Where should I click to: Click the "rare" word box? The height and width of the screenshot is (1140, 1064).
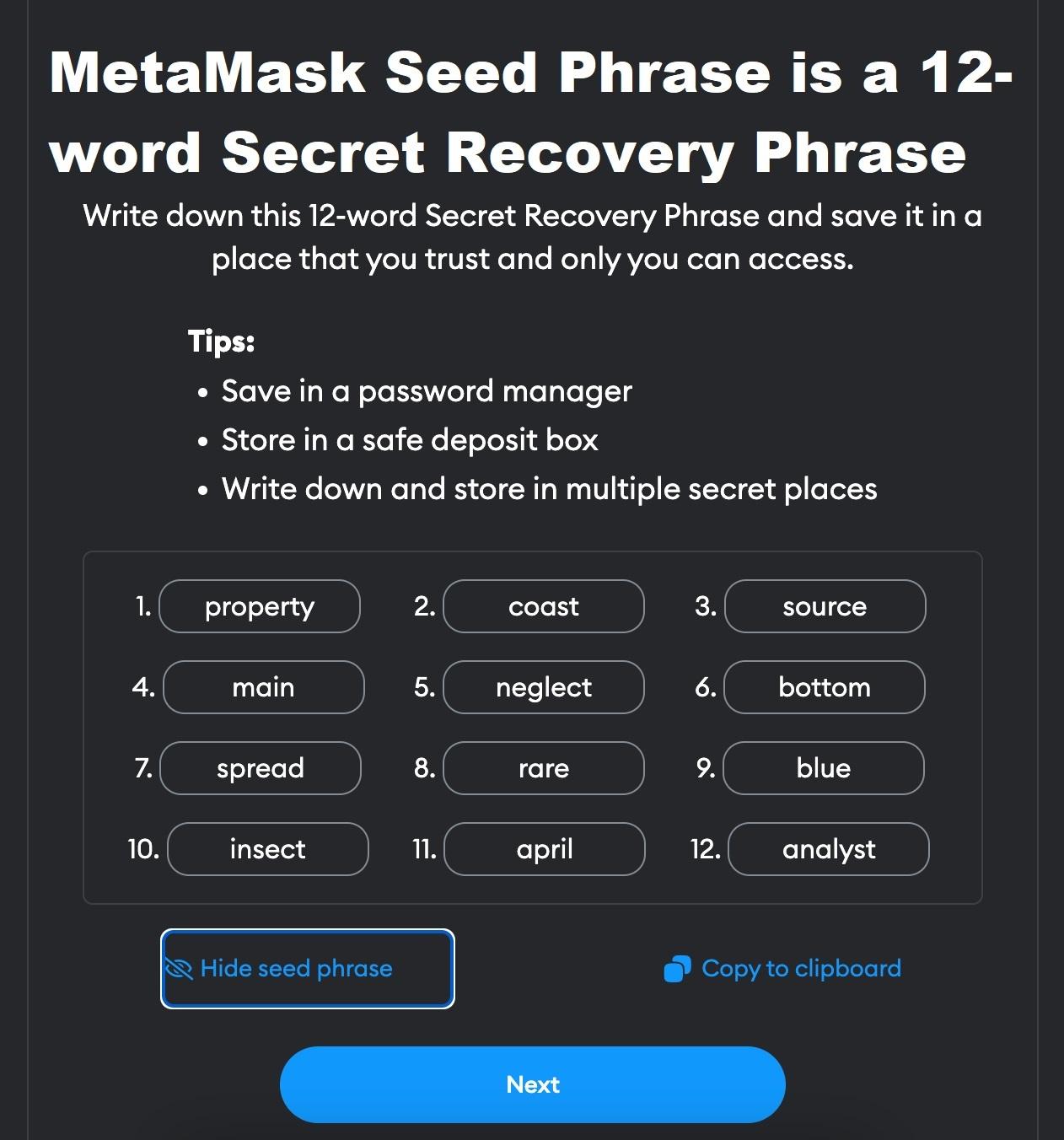coord(544,768)
